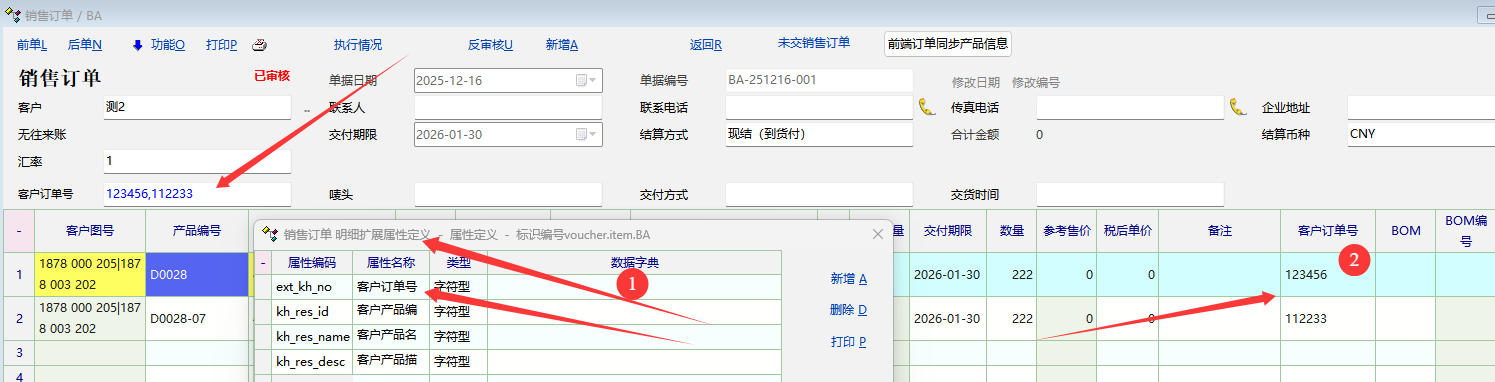Viewport: 1495px width, 382px height.
Task: Select 未交销售订单 in the toolbar
Action: tap(814, 43)
